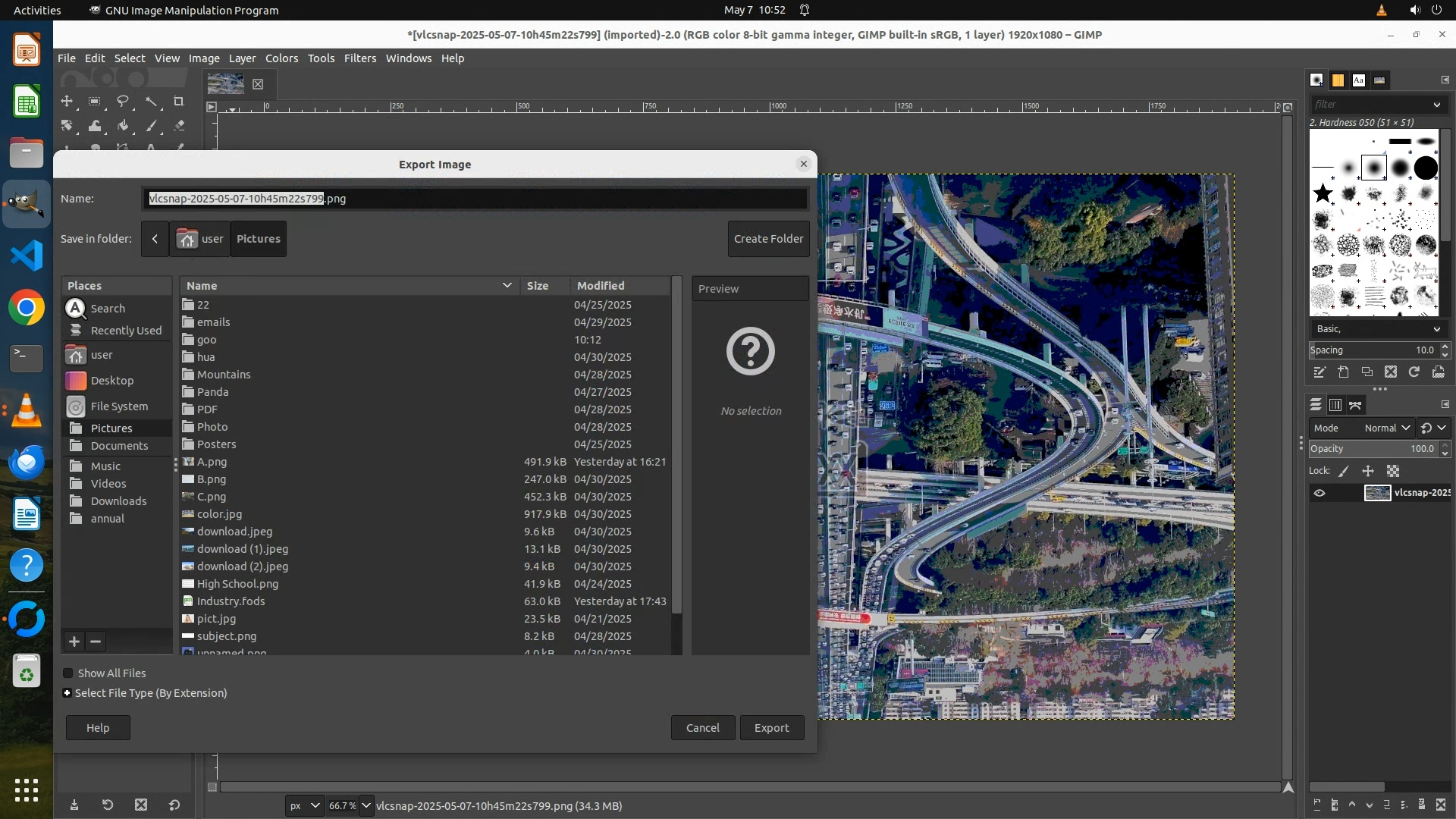
Task: Select the Bucket Fill tool
Action: (x=123, y=126)
